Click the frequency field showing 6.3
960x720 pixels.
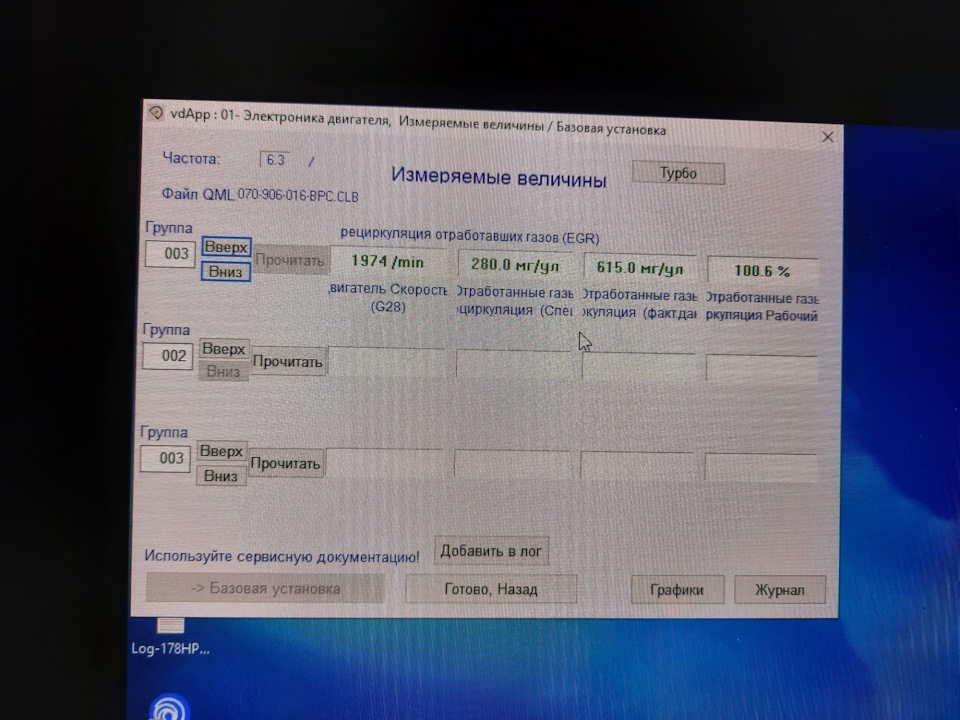(x=275, y=160)
